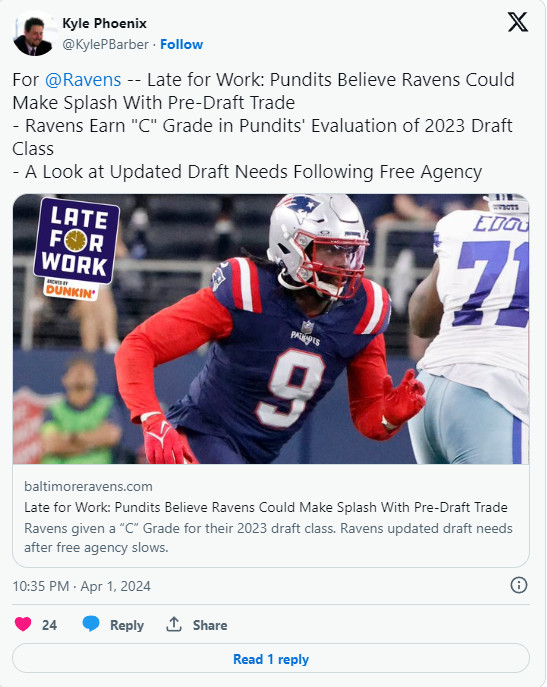This screenshot has height=687, width=547.
Task: Open the @KylePBarber handle
Action: [105, 44]
